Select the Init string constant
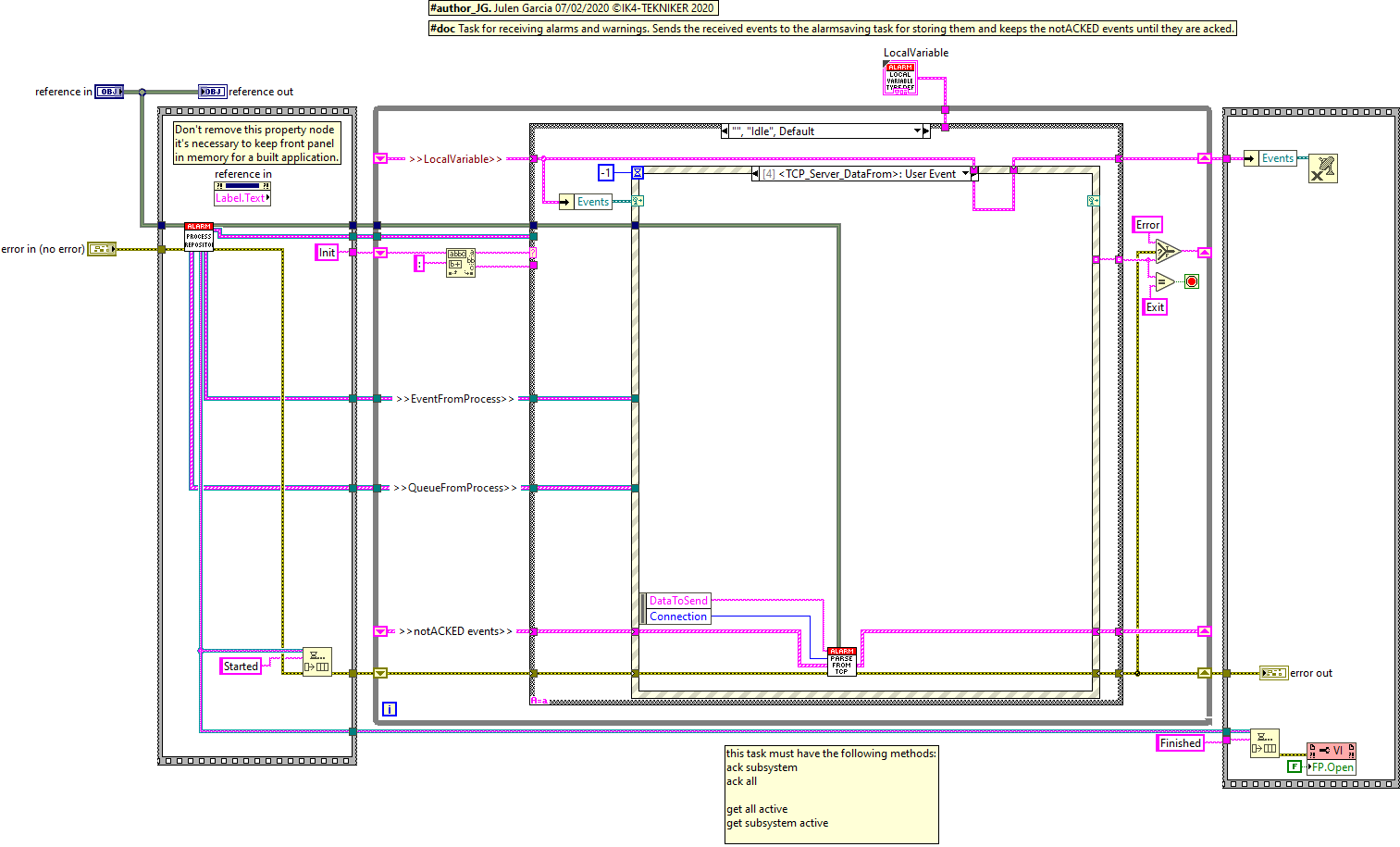The image size is (1400, 847). point(327,253)
